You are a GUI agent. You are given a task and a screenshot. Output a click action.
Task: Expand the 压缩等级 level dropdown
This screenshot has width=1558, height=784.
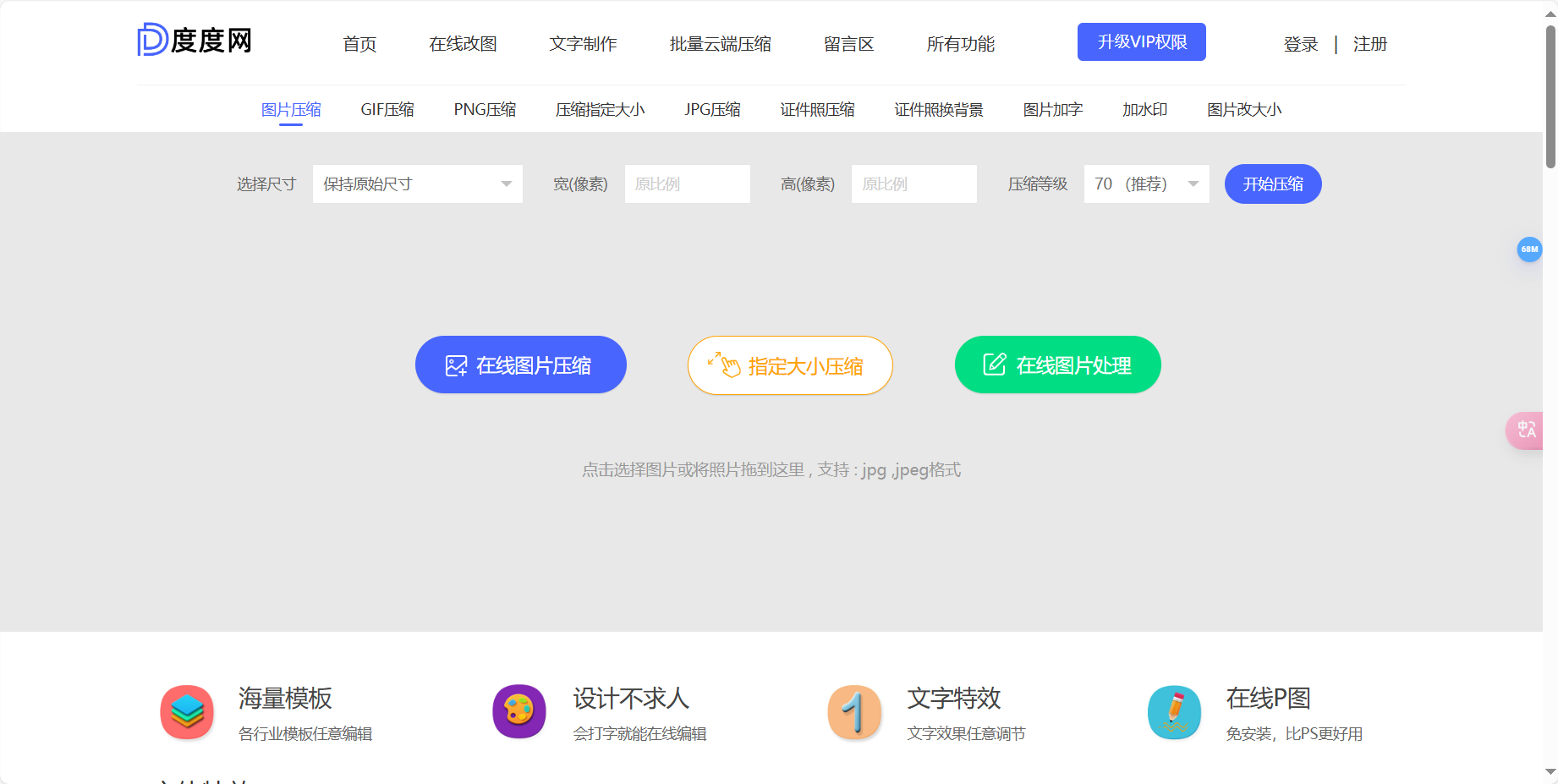[1146, 184]
